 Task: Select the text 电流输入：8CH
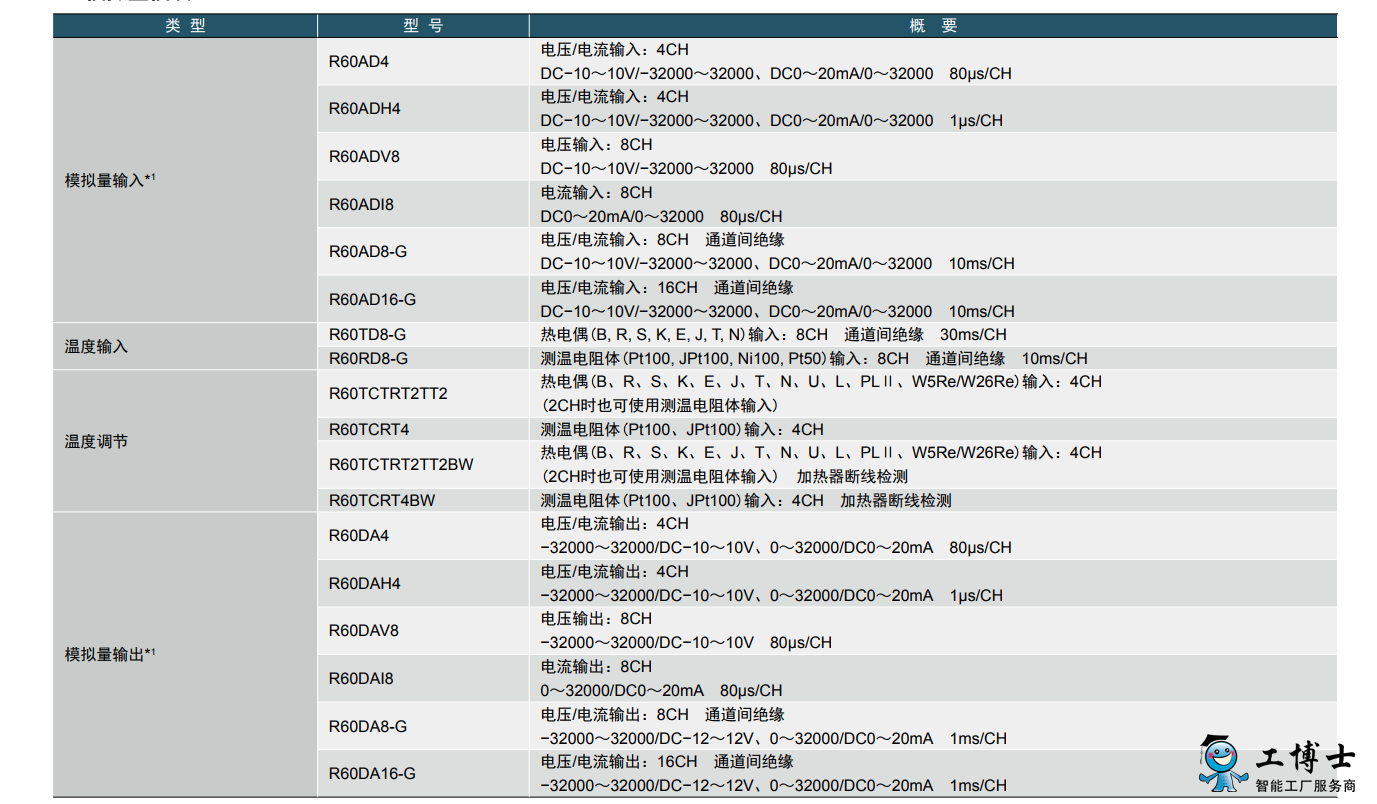(596, 192)
